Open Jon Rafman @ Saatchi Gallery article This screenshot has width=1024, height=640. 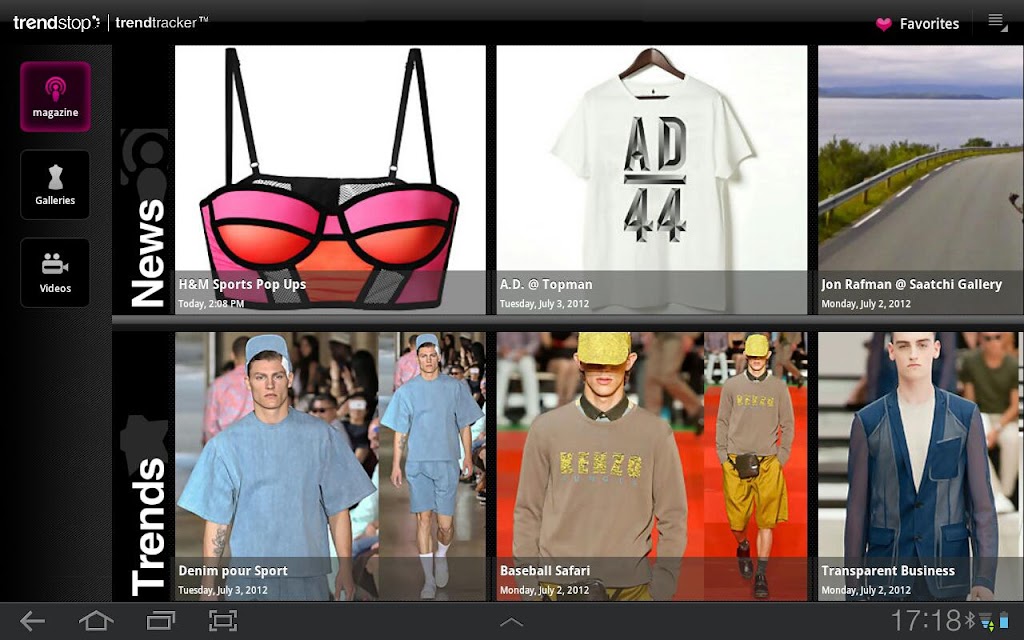click(x=921, y=180)
